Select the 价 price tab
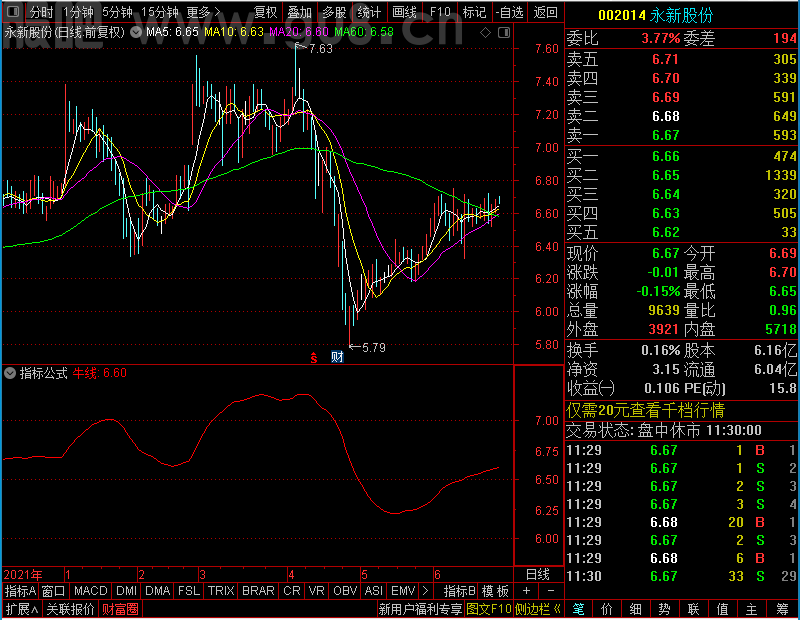This screenshot has height=620, width=800. point(607,609)
